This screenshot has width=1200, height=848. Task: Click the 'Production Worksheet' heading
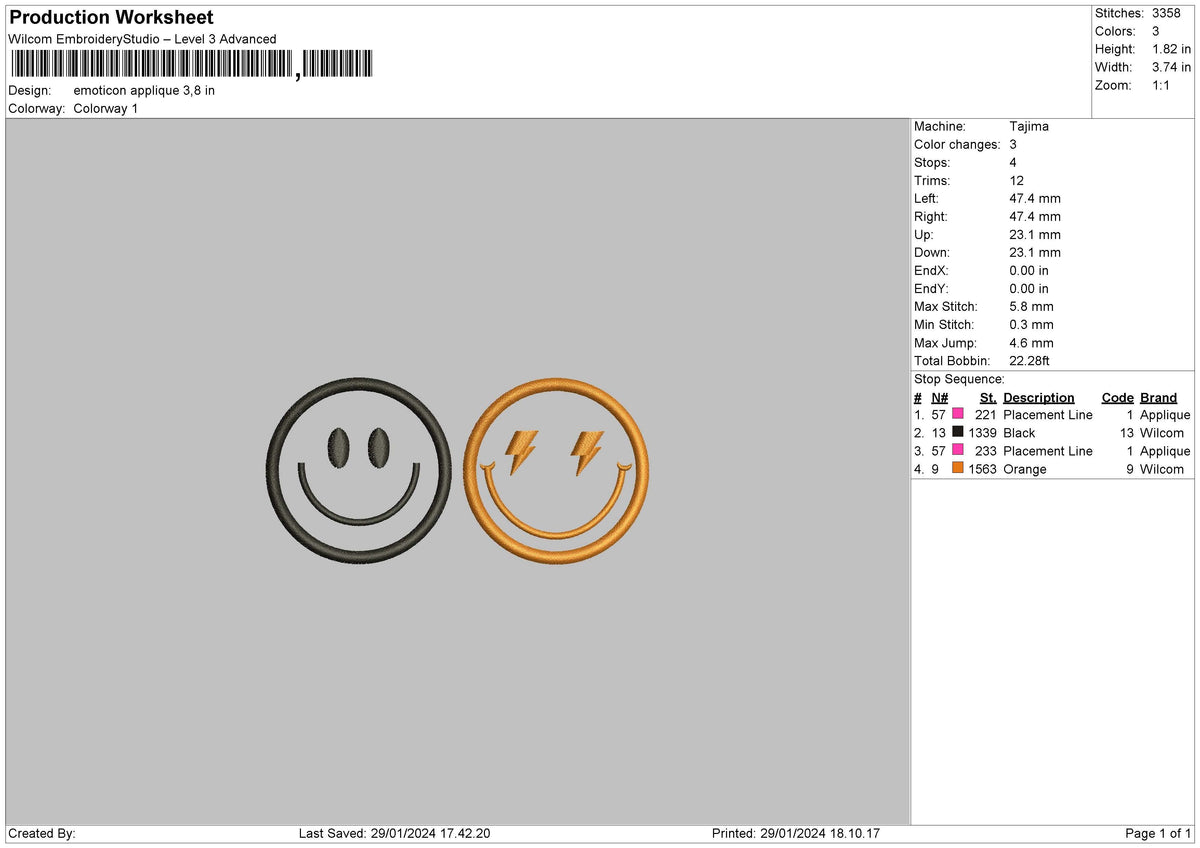(111, 17)
